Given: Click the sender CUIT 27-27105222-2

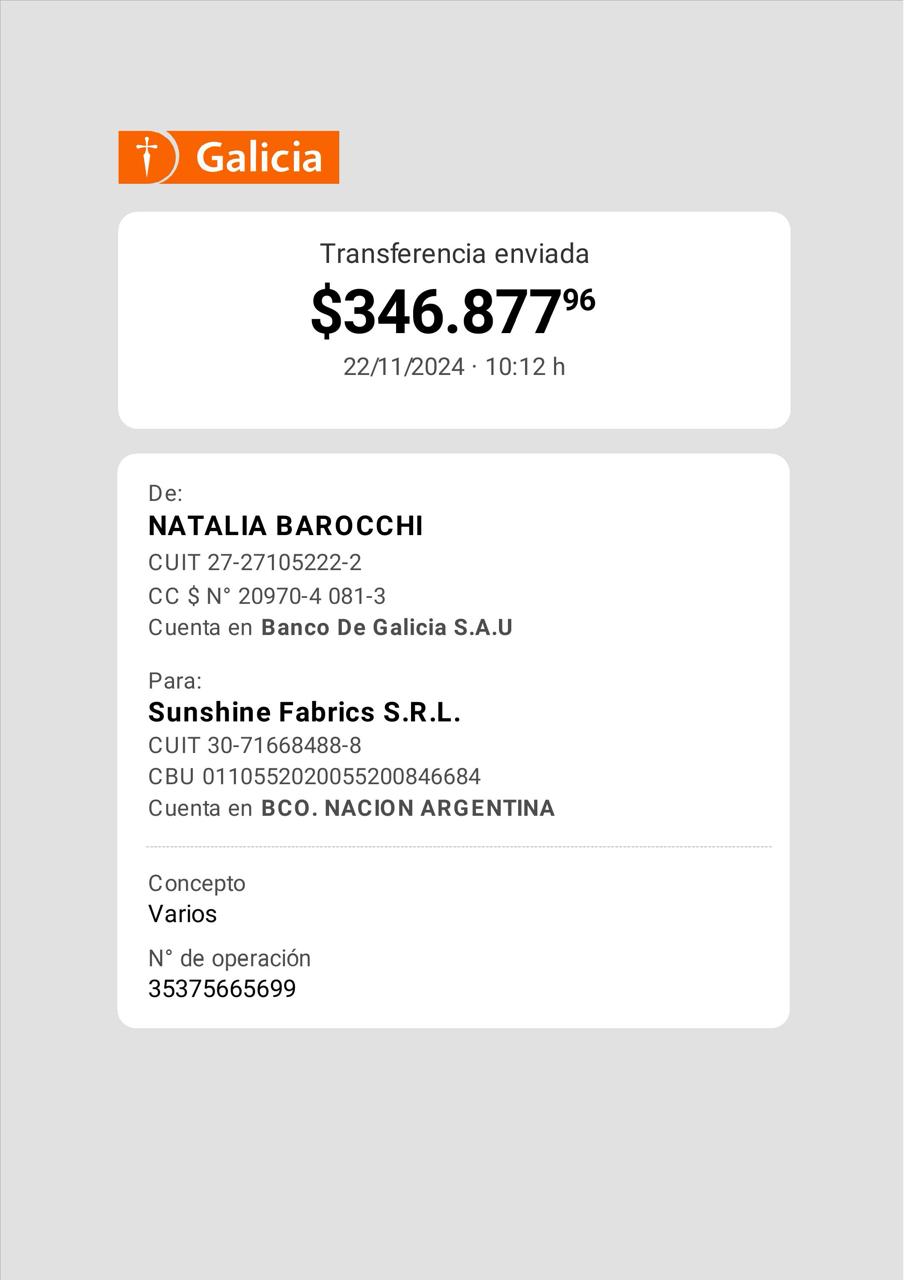Looking at the screenshot, I should (255, 563).
